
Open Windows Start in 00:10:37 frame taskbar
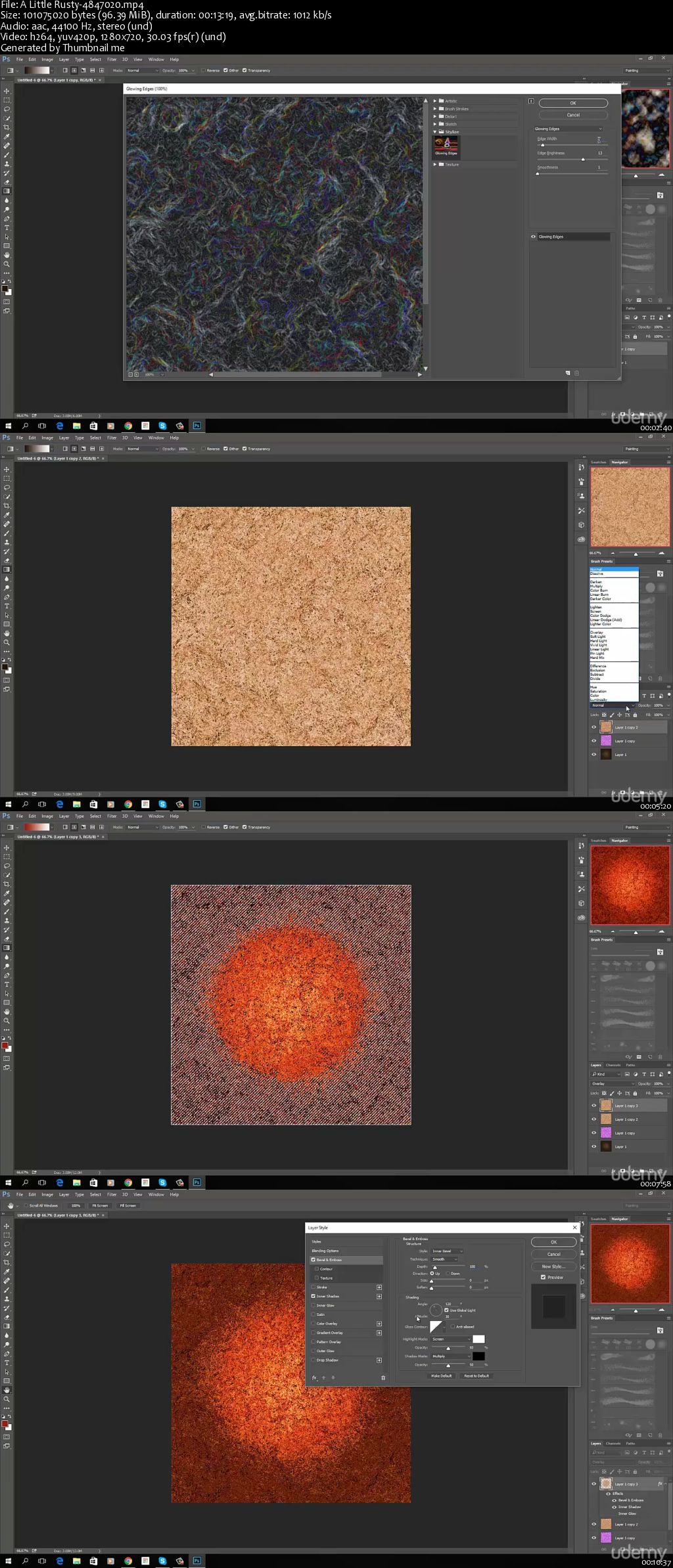(x=8, y=1561)
